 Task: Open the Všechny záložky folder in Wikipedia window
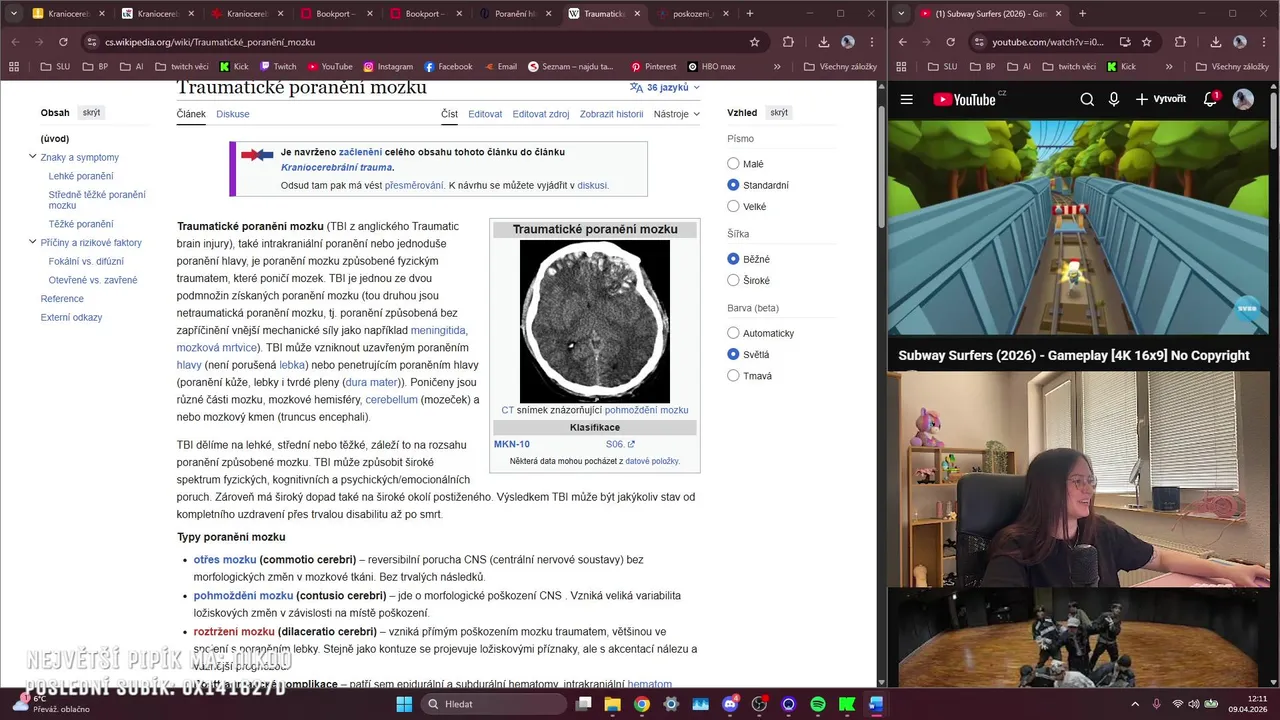click(840, 67)
